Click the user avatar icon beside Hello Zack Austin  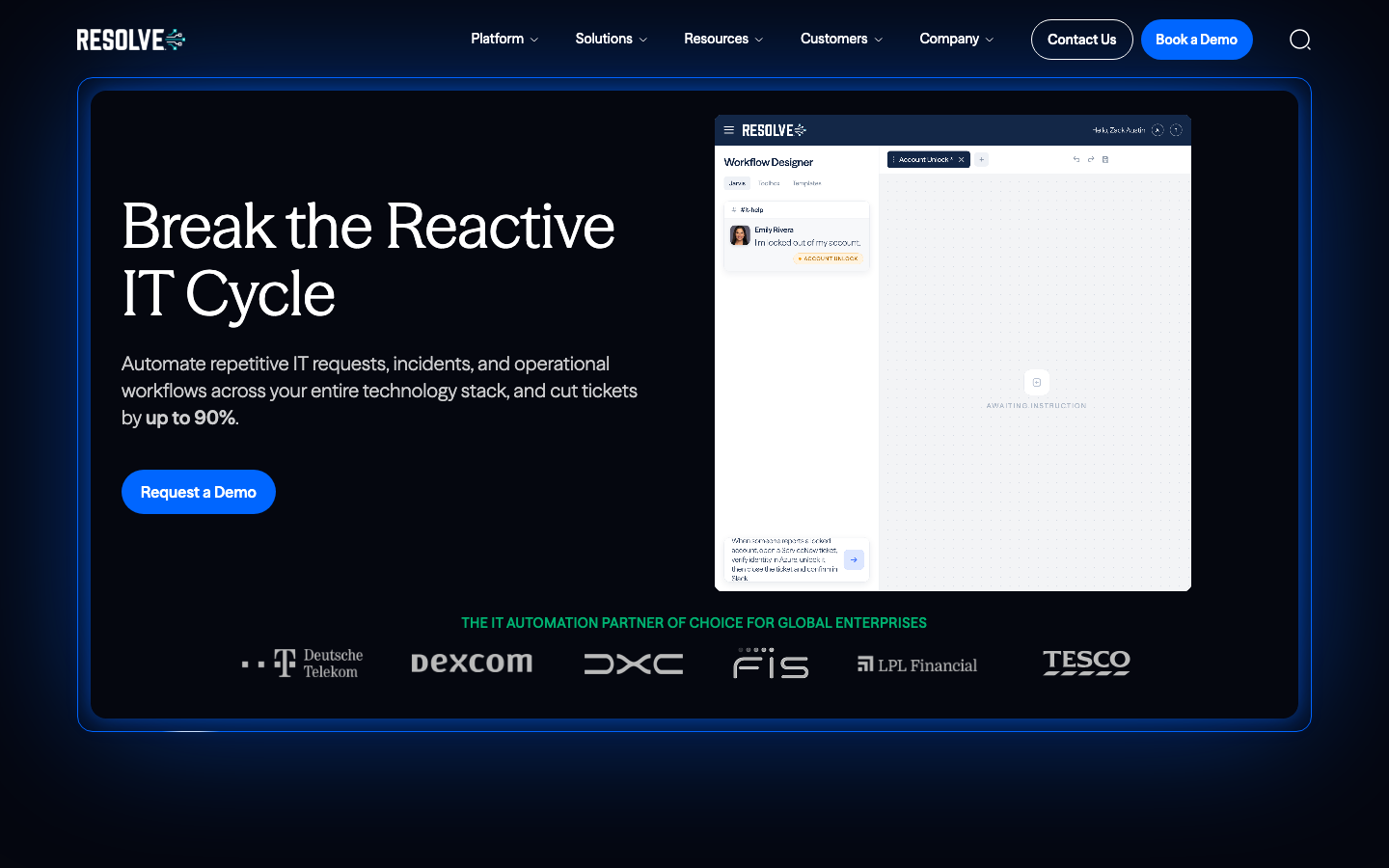click(1157, 130)
